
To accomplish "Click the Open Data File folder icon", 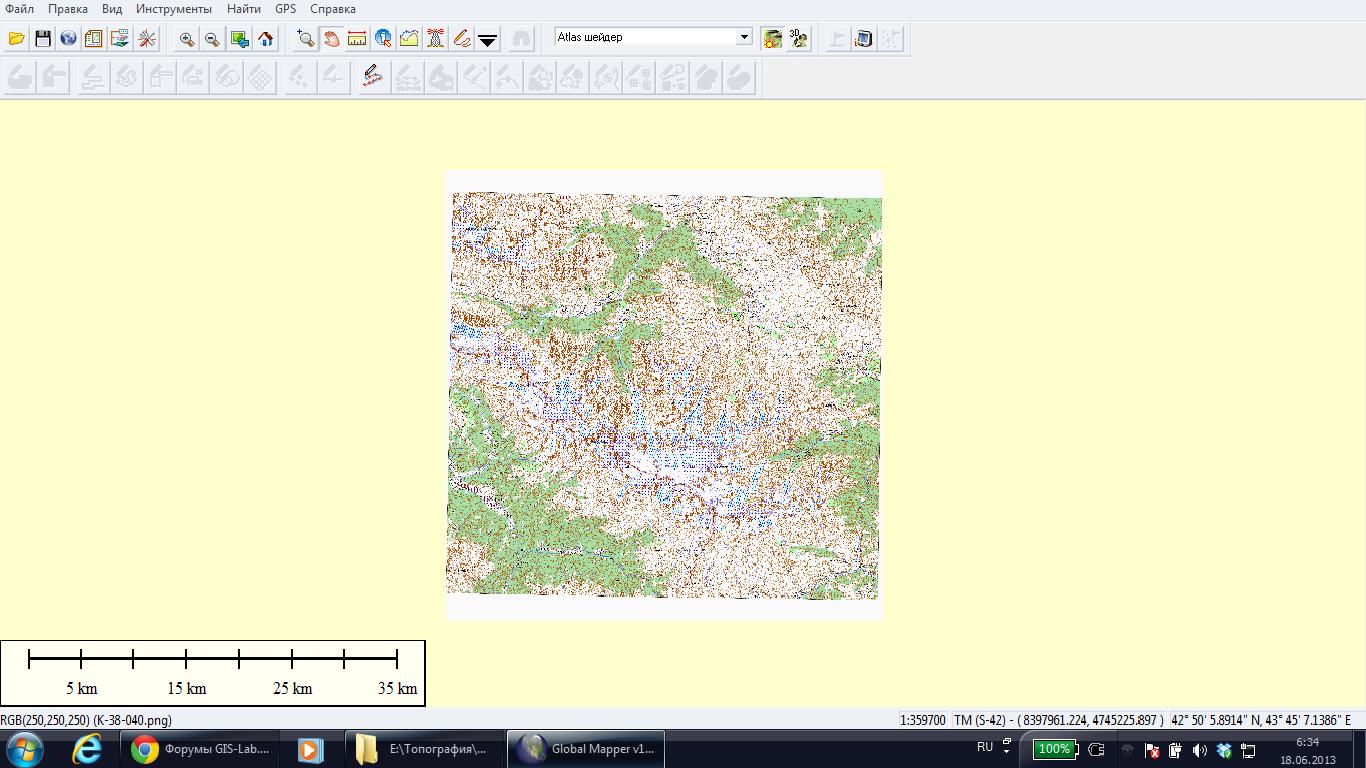I will 16,39.
